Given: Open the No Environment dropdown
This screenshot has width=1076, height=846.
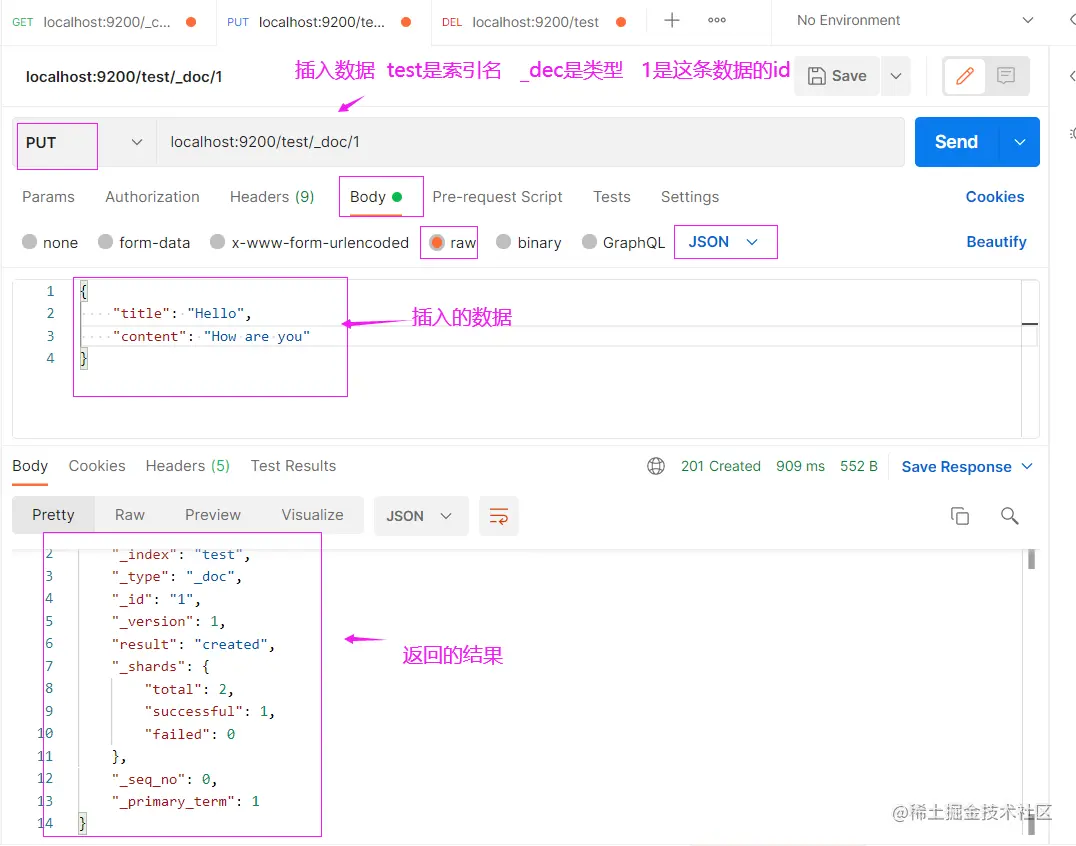Looking at the screenshot, I should point(915,21).
